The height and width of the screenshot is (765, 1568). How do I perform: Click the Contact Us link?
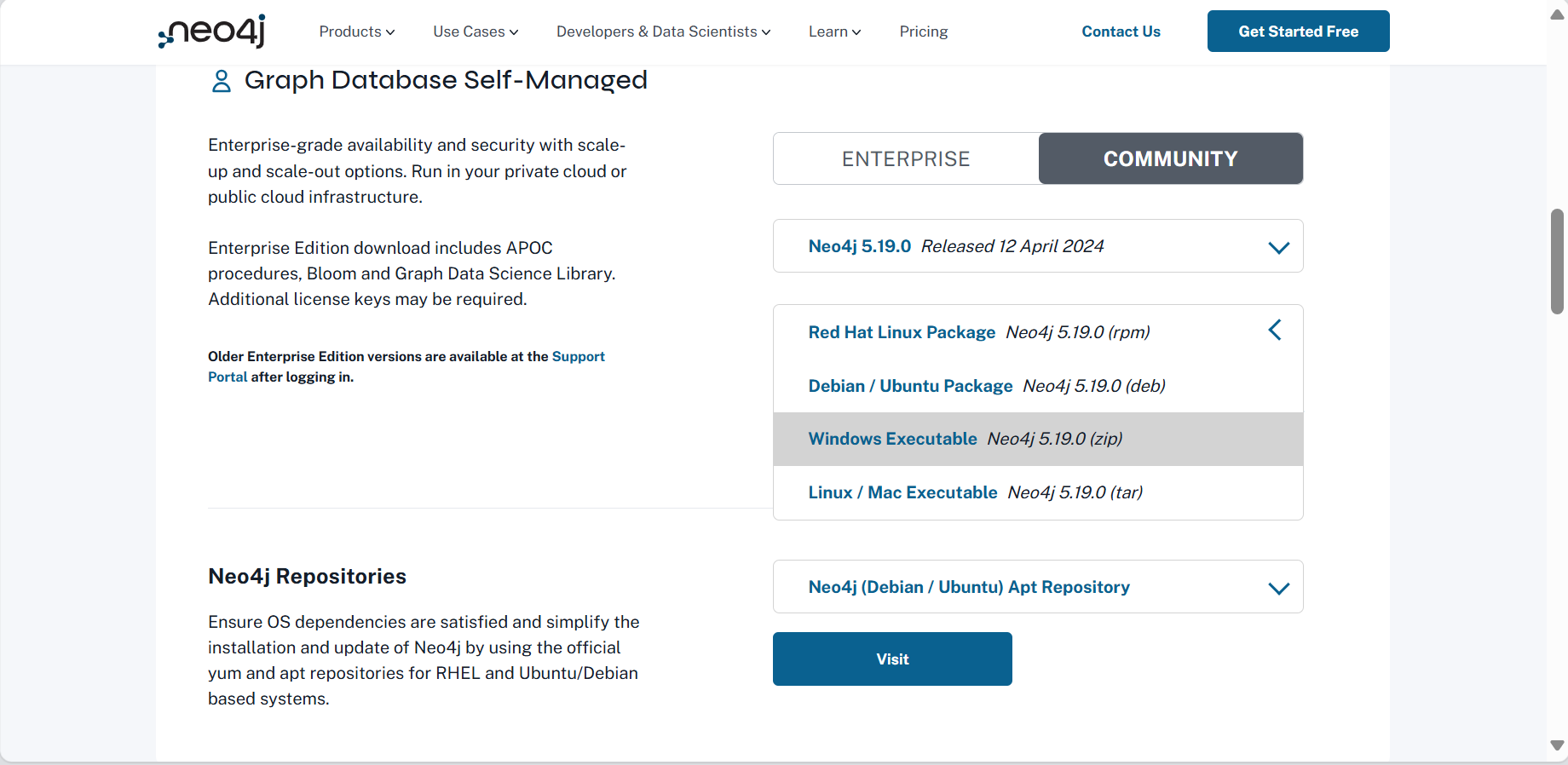pos(1121,32)
